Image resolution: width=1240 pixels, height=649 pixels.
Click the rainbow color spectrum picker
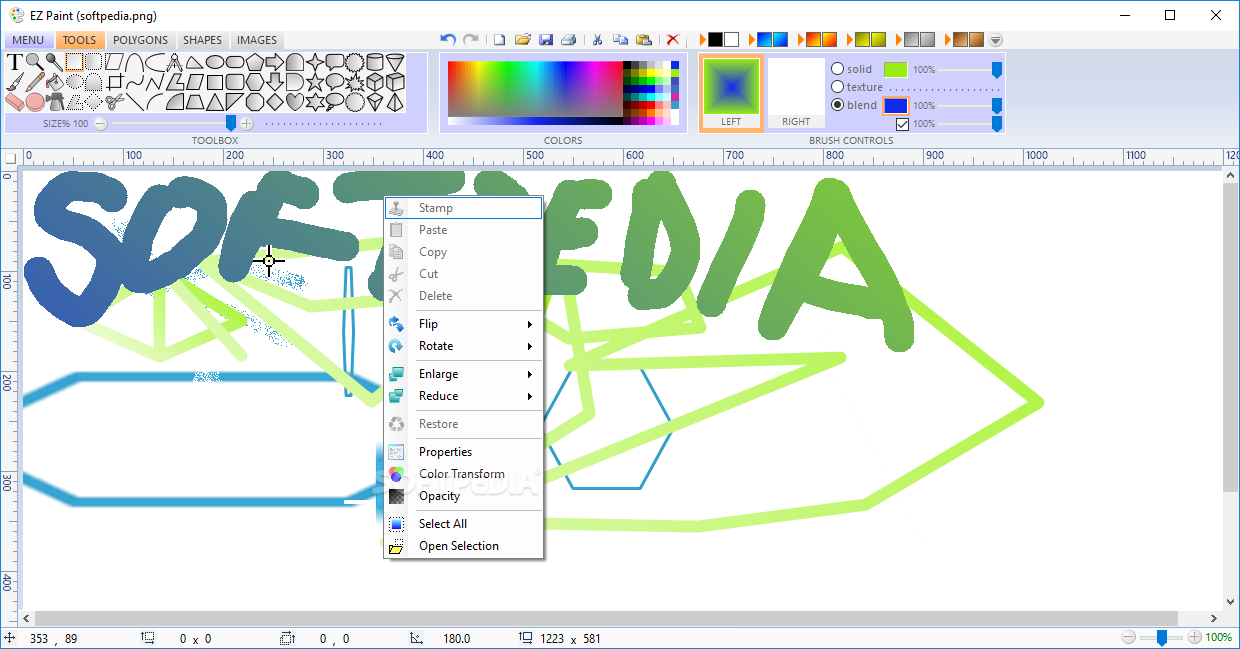tap(535, 89)
